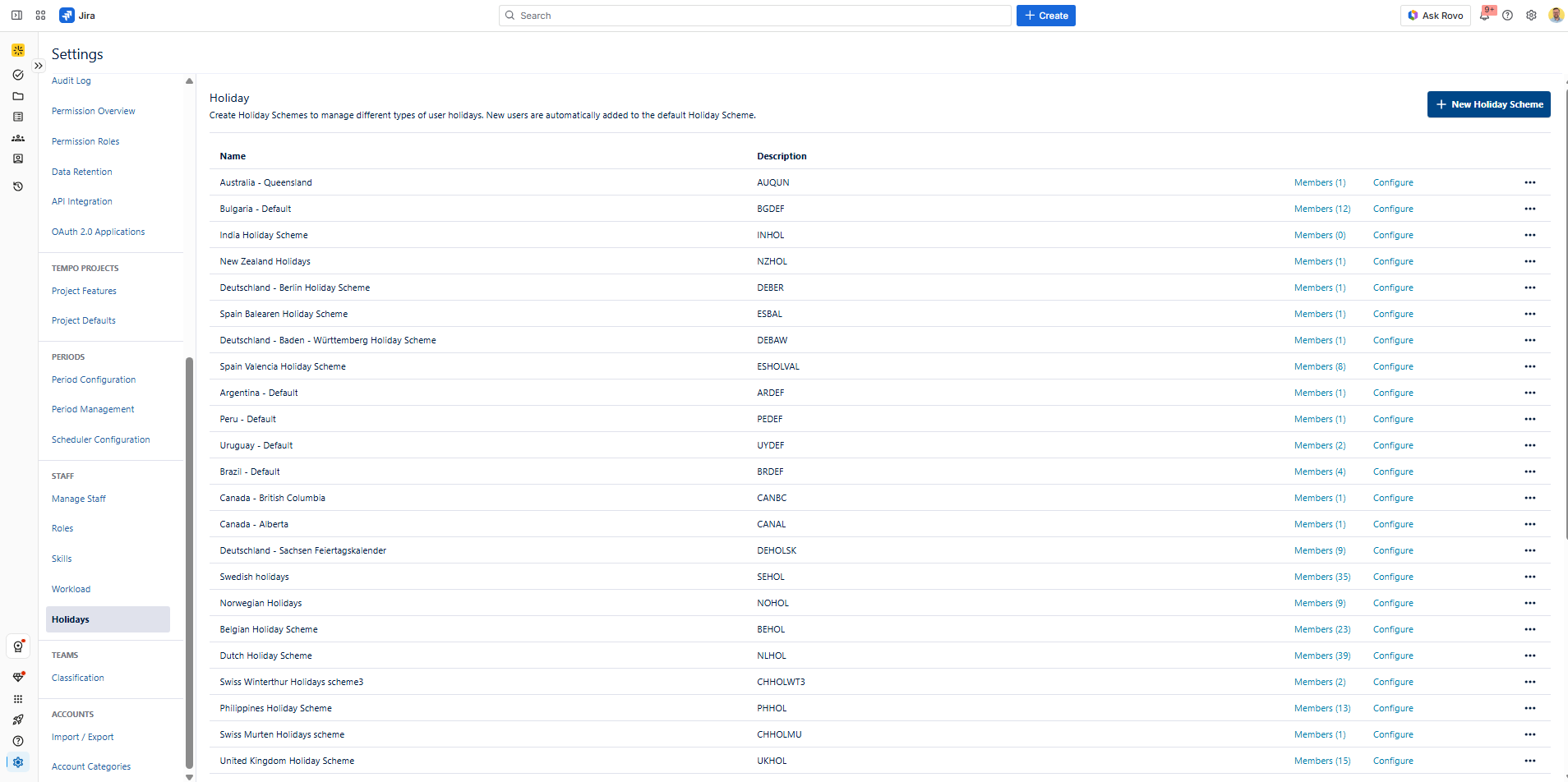Viewport: 1568px width, 782px height.
Task: Click the Jira app switcher grid icon
Action: coord(40,16)
